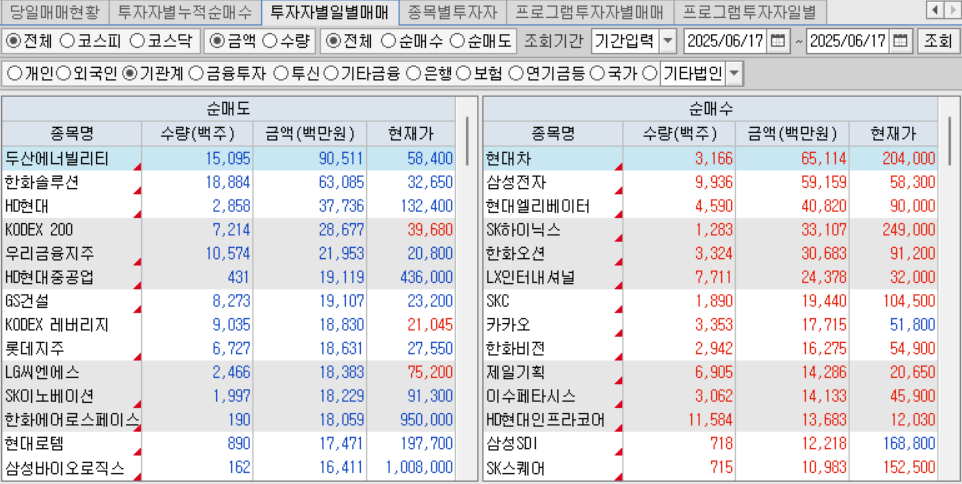Select the 수량 radio button
The image size is (962, 484).
click(269, 41)
